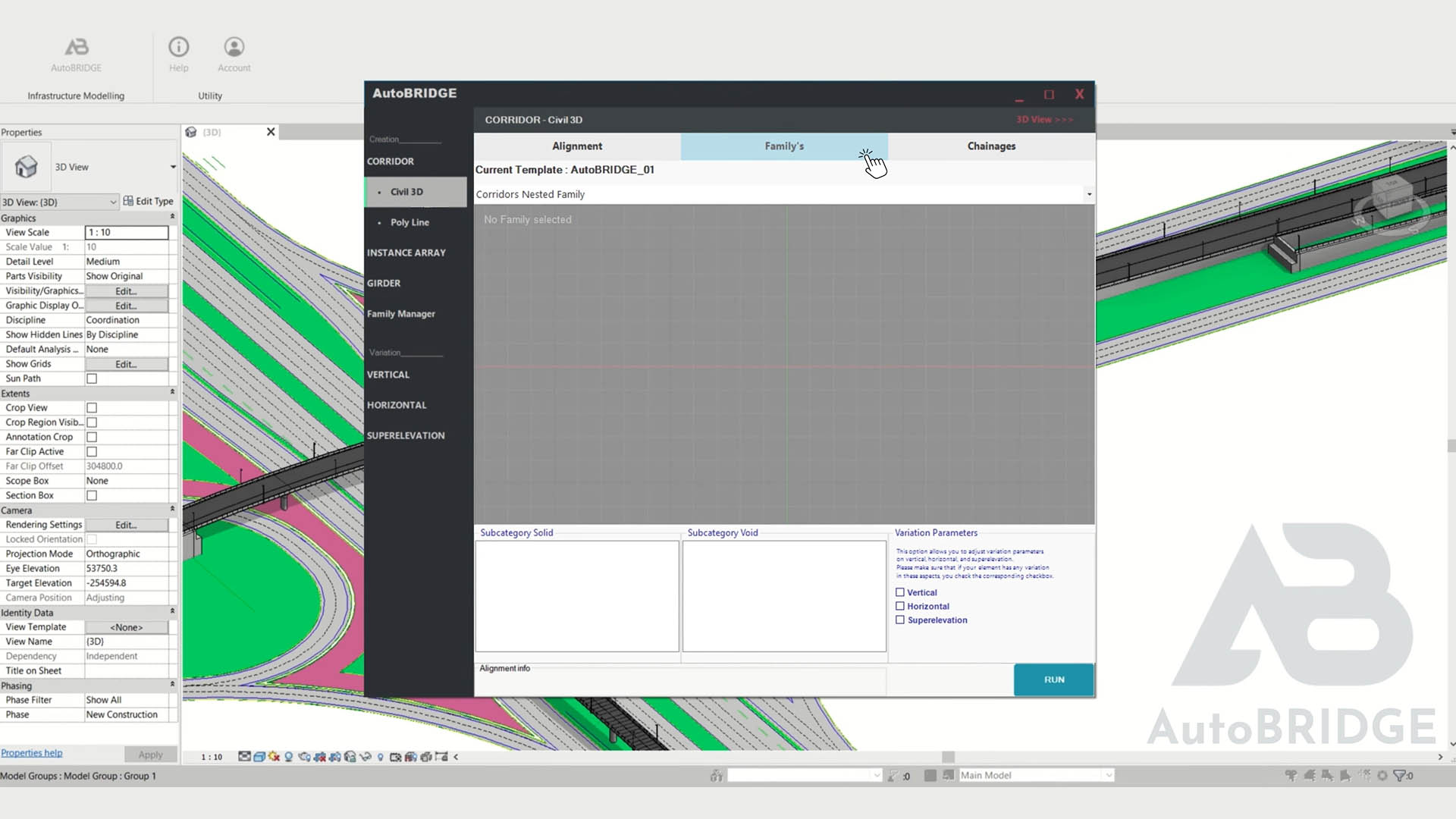
Task: Collapse the Extents properties group
Action: coord(172,393)
